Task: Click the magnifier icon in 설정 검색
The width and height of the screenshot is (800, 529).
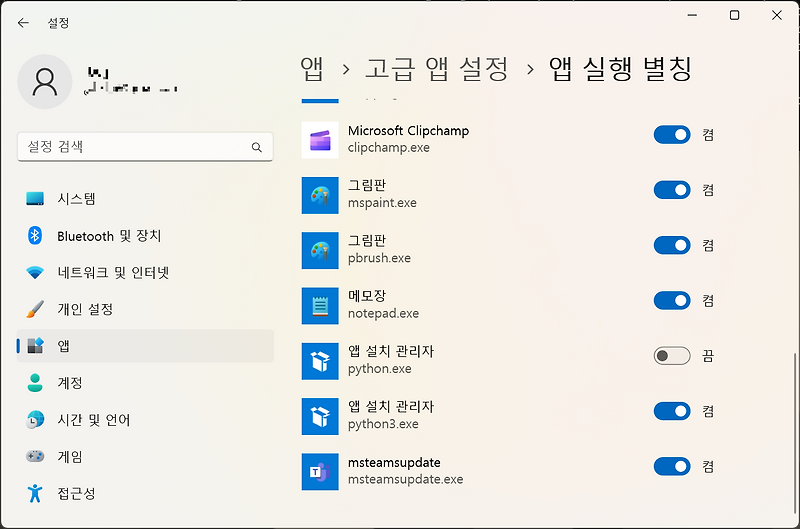Action: coord(257,147)
